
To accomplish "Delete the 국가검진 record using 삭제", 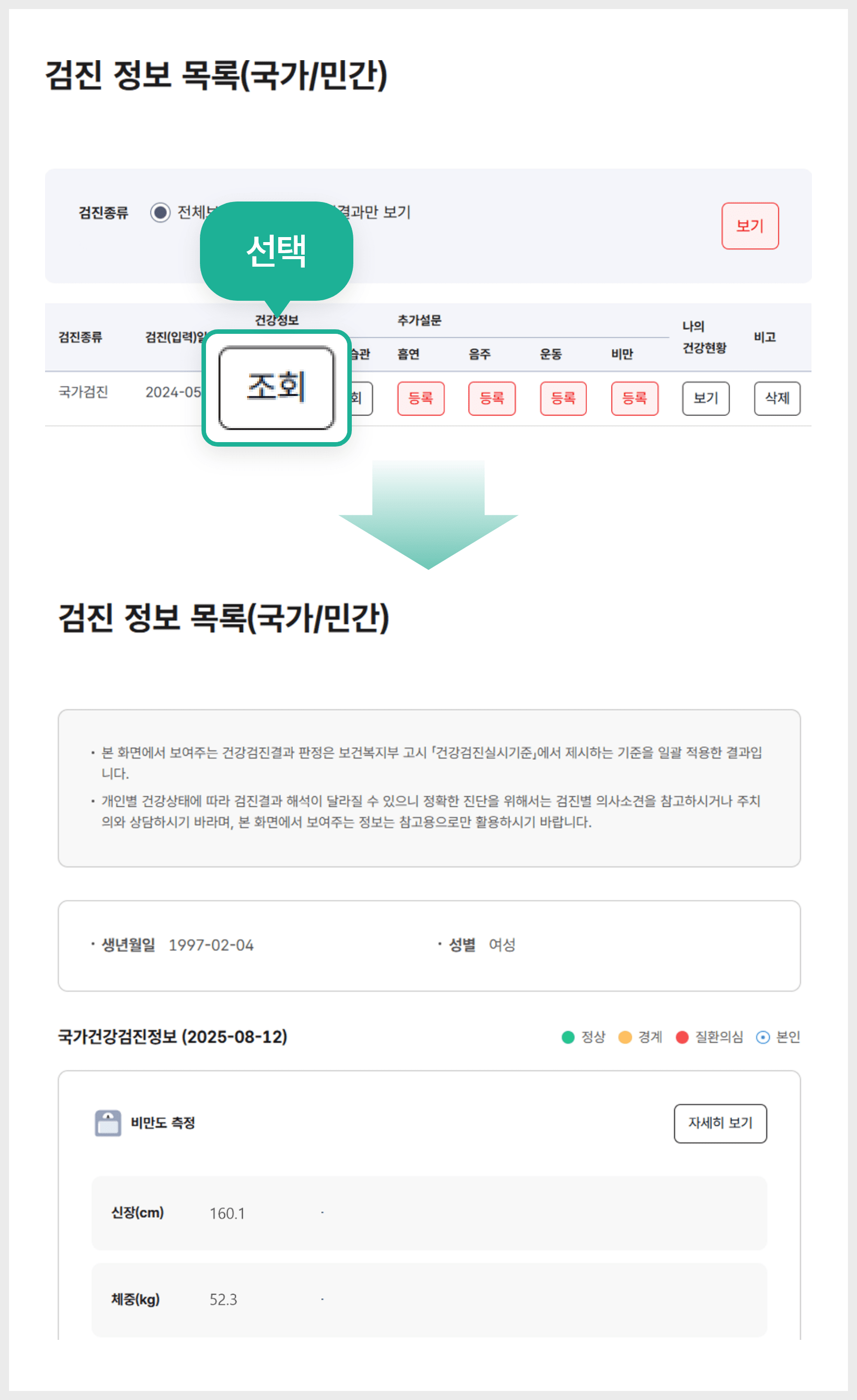I will click(777, 398).
